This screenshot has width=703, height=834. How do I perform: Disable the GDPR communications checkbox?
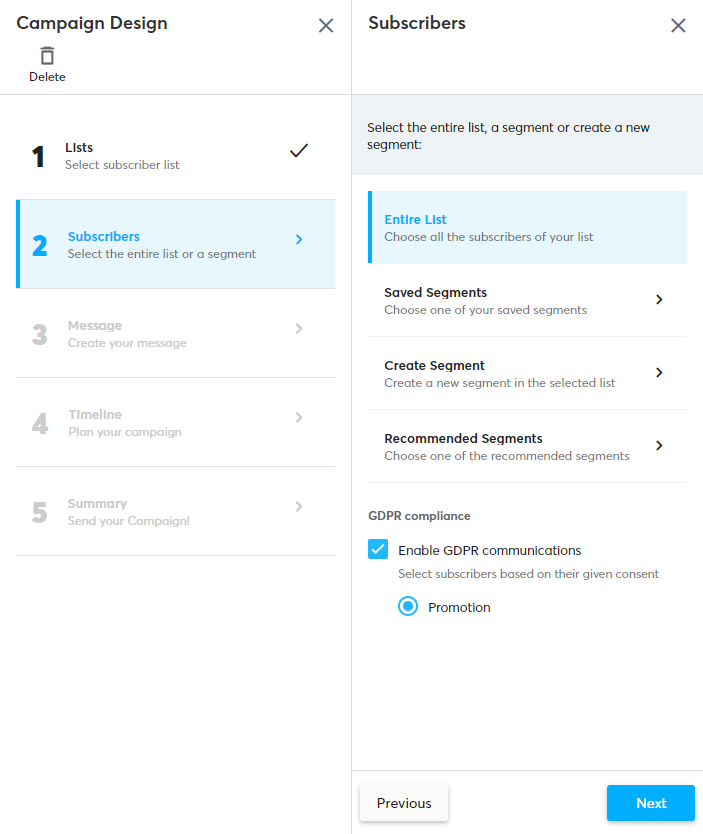coord(378,549)
